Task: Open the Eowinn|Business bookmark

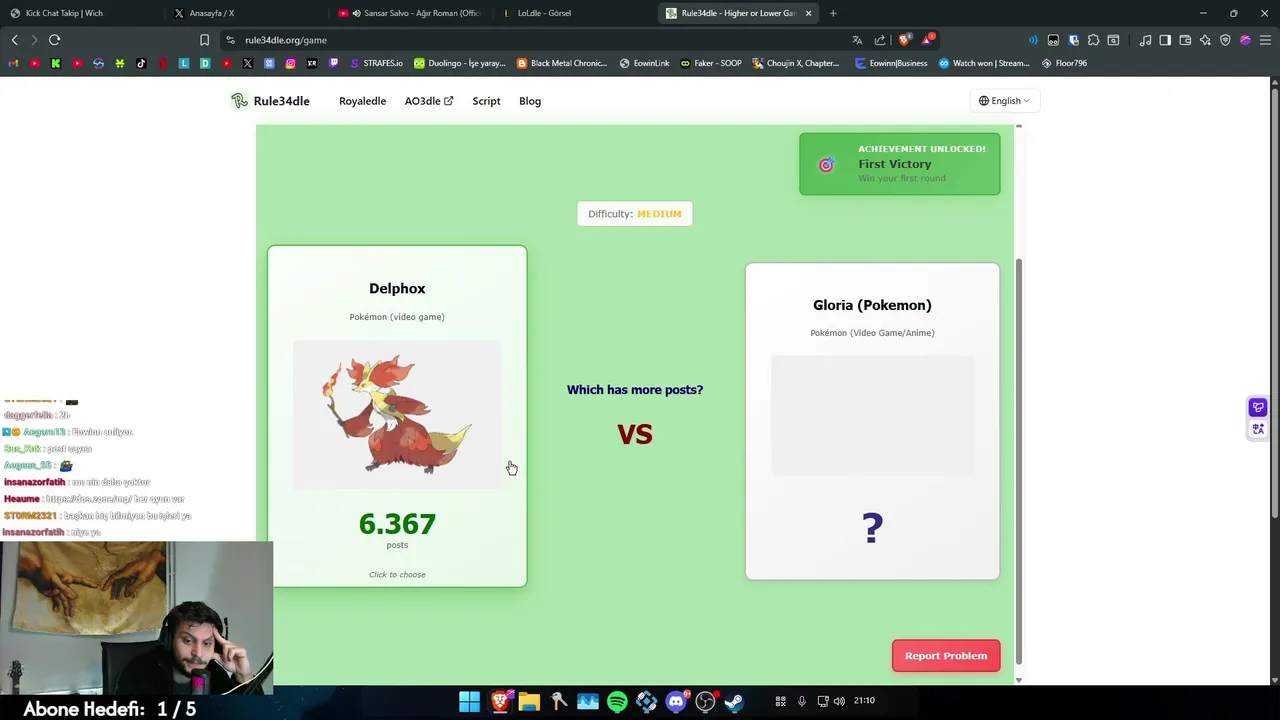Action: click(891, 63)
